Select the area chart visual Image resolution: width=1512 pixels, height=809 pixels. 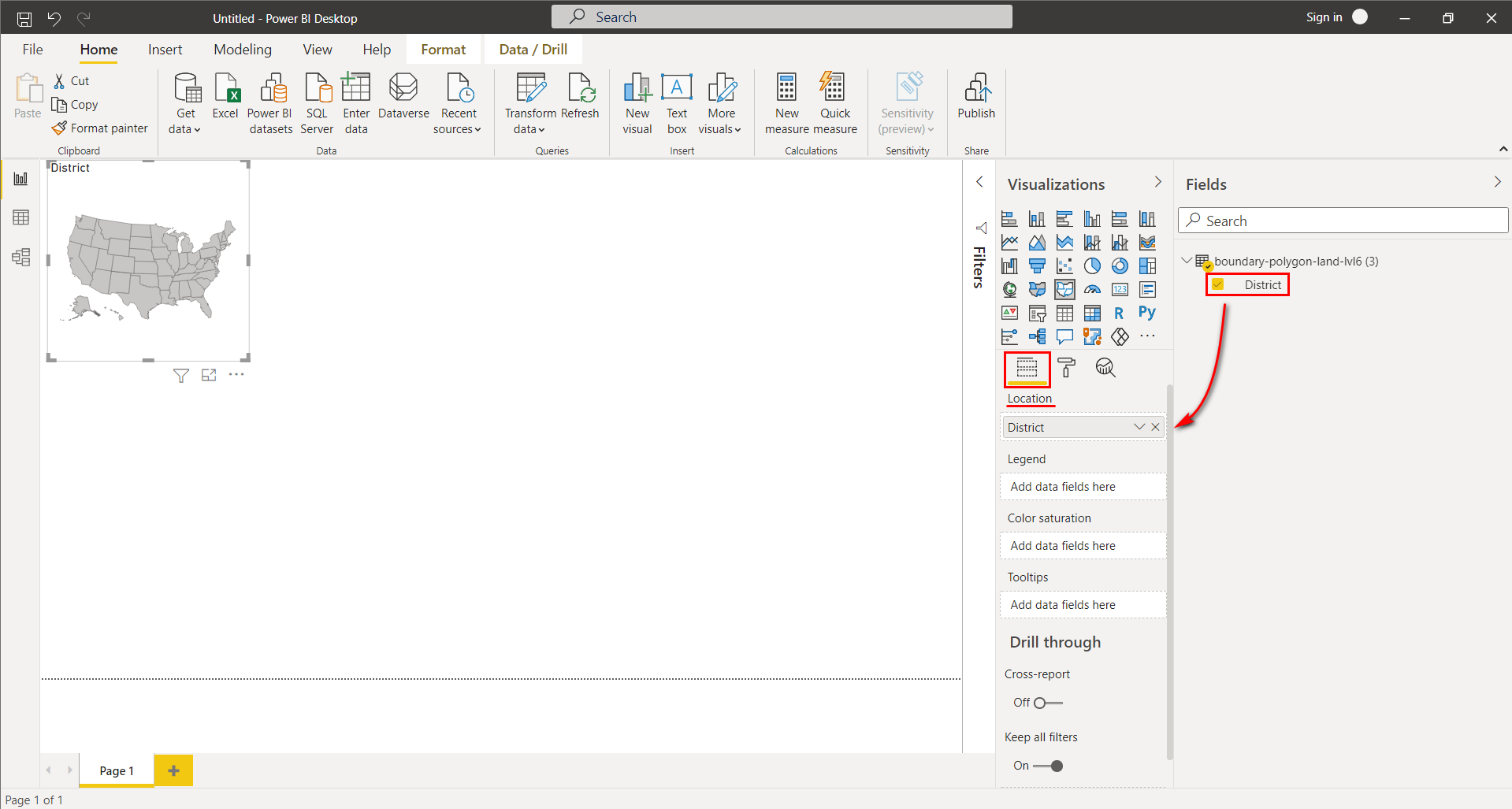point(1037,243)
